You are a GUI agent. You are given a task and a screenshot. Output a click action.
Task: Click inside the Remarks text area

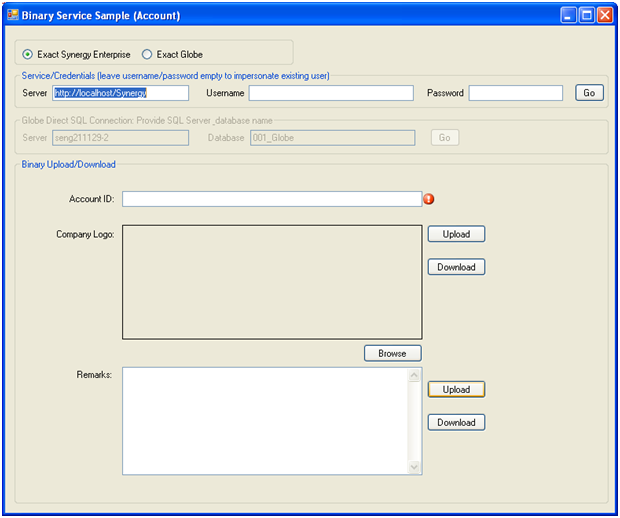click(x=265, y=421)
